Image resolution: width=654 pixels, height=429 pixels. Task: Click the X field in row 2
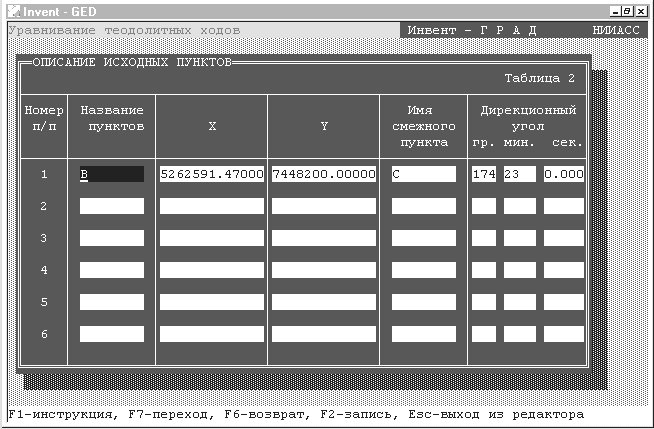pyautogui.click(x=212, y=206)
